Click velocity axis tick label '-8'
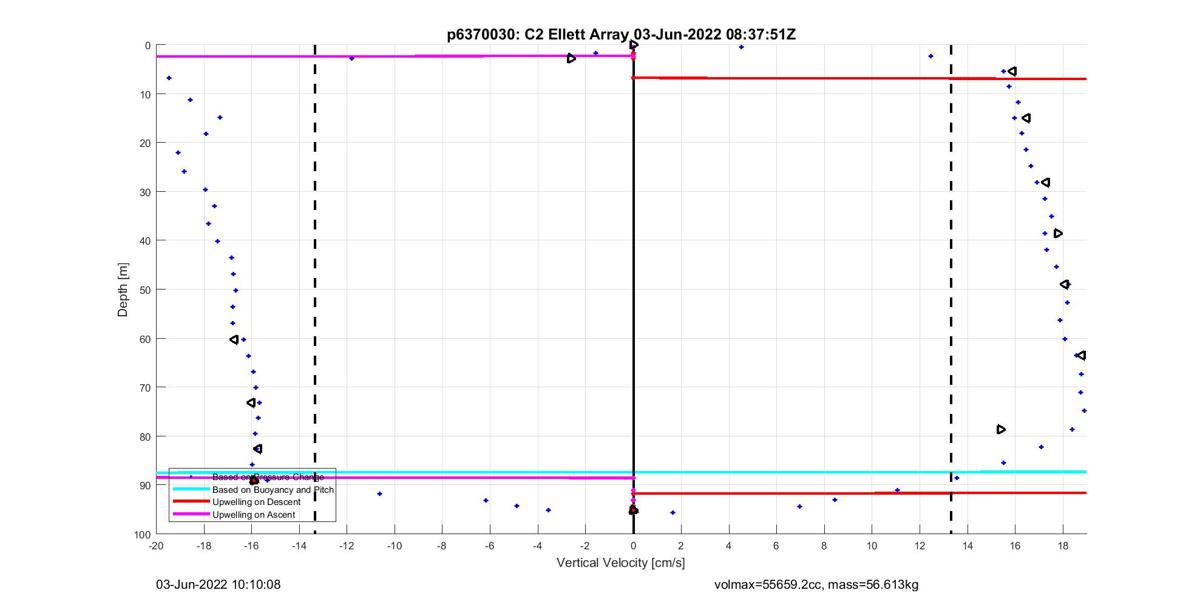Screen dimensions: 1200x601 (442, 547)
